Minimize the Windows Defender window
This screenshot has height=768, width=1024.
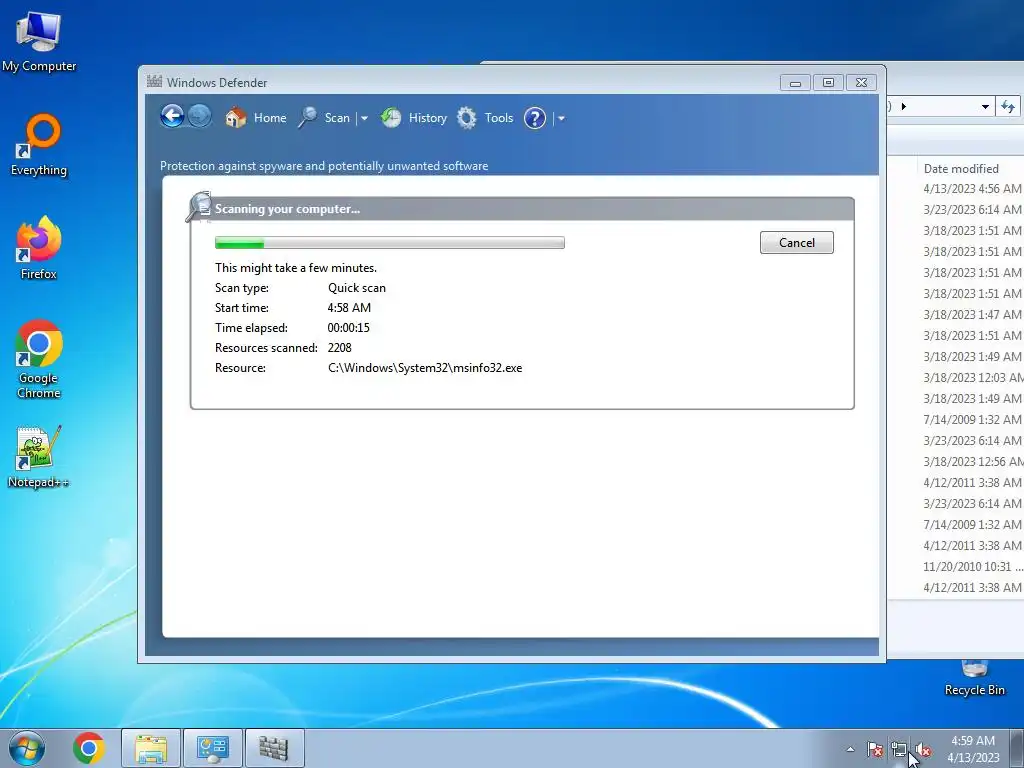[x=795, y=82]
